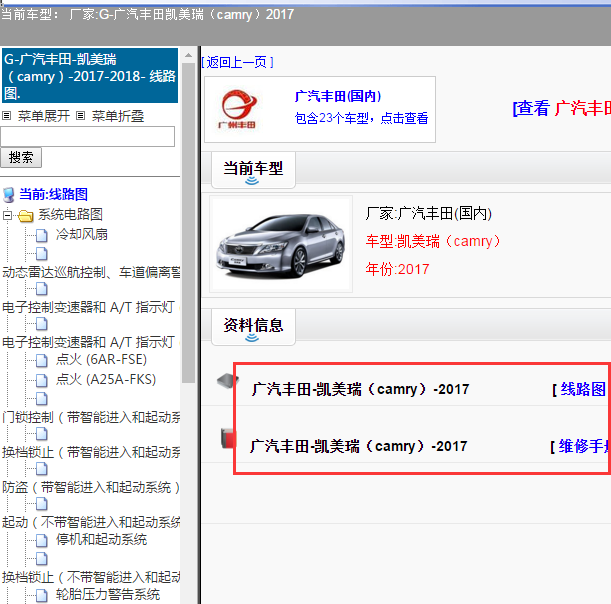Screen dimensions: 611x604
Task: Click the computer icon beside 当前:线路图
Action: click(x=9, y=195)
